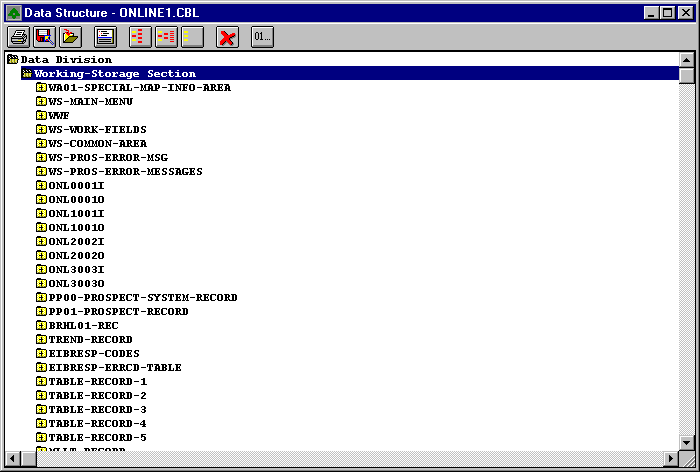Select the WS-PROS-ERROR-MESSAGES entry
This screenshot has height=472, width=700.
coord(125,172)
